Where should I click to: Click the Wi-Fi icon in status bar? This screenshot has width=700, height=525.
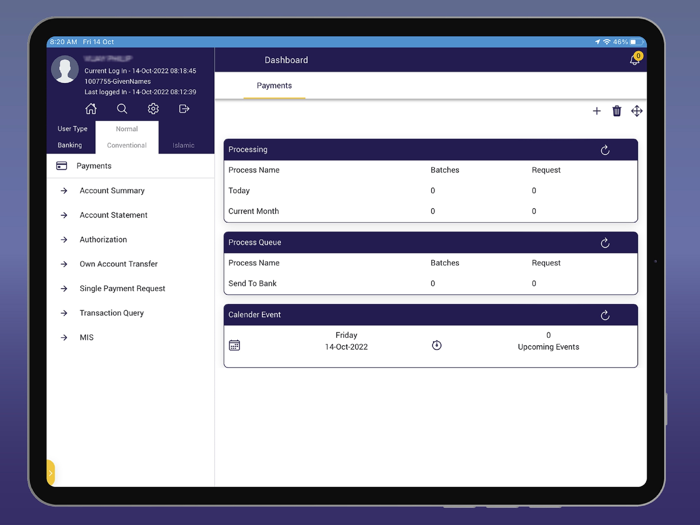[607, 42]
